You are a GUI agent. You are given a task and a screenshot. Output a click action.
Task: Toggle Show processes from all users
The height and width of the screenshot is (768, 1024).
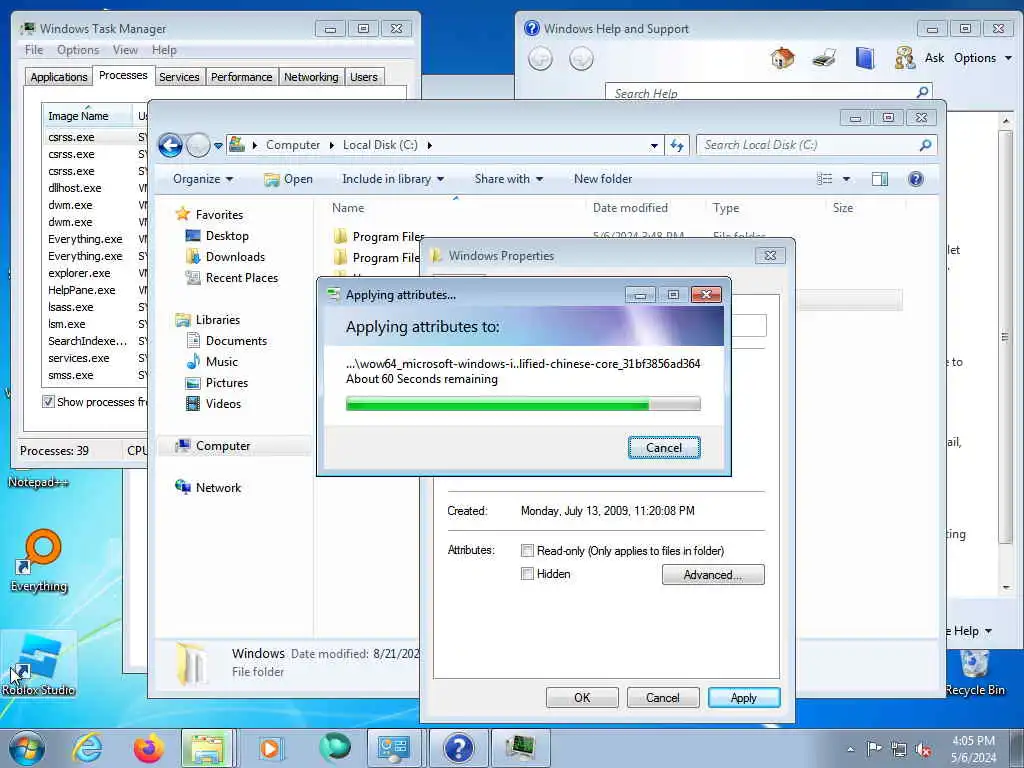pos(48,402)
